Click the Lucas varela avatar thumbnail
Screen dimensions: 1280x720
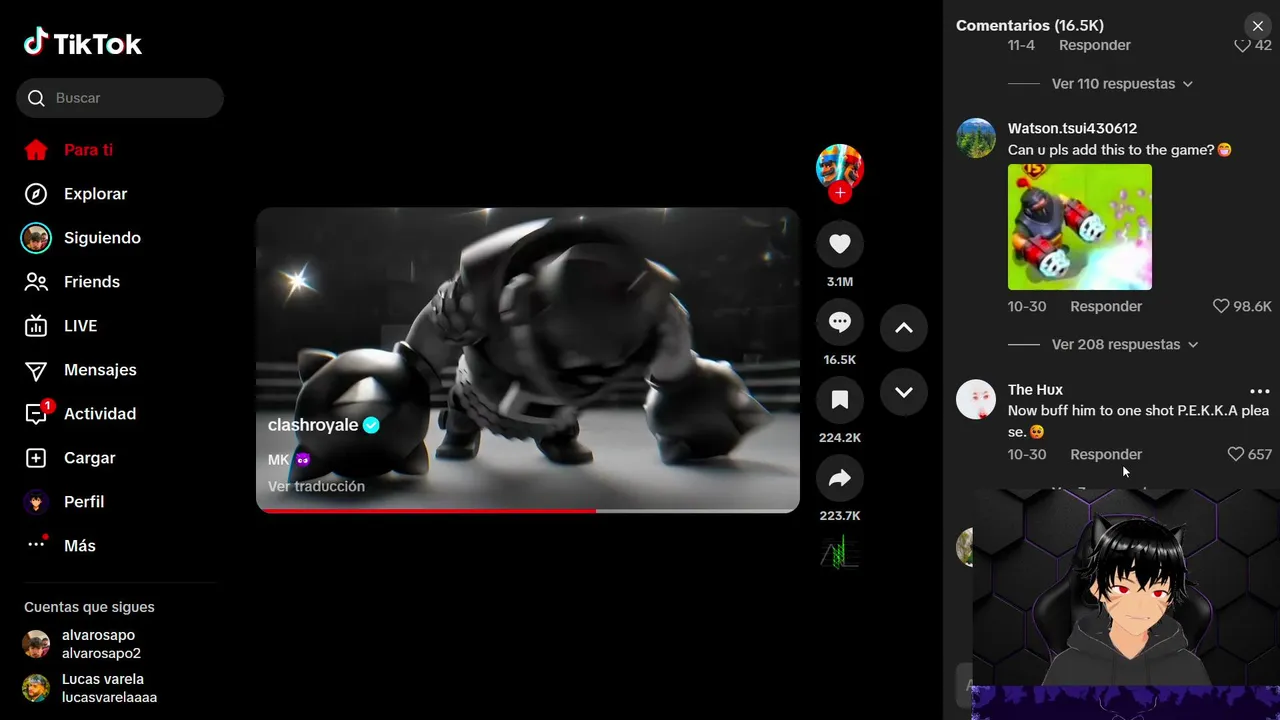pyautogui.click(x=36, y=688)
